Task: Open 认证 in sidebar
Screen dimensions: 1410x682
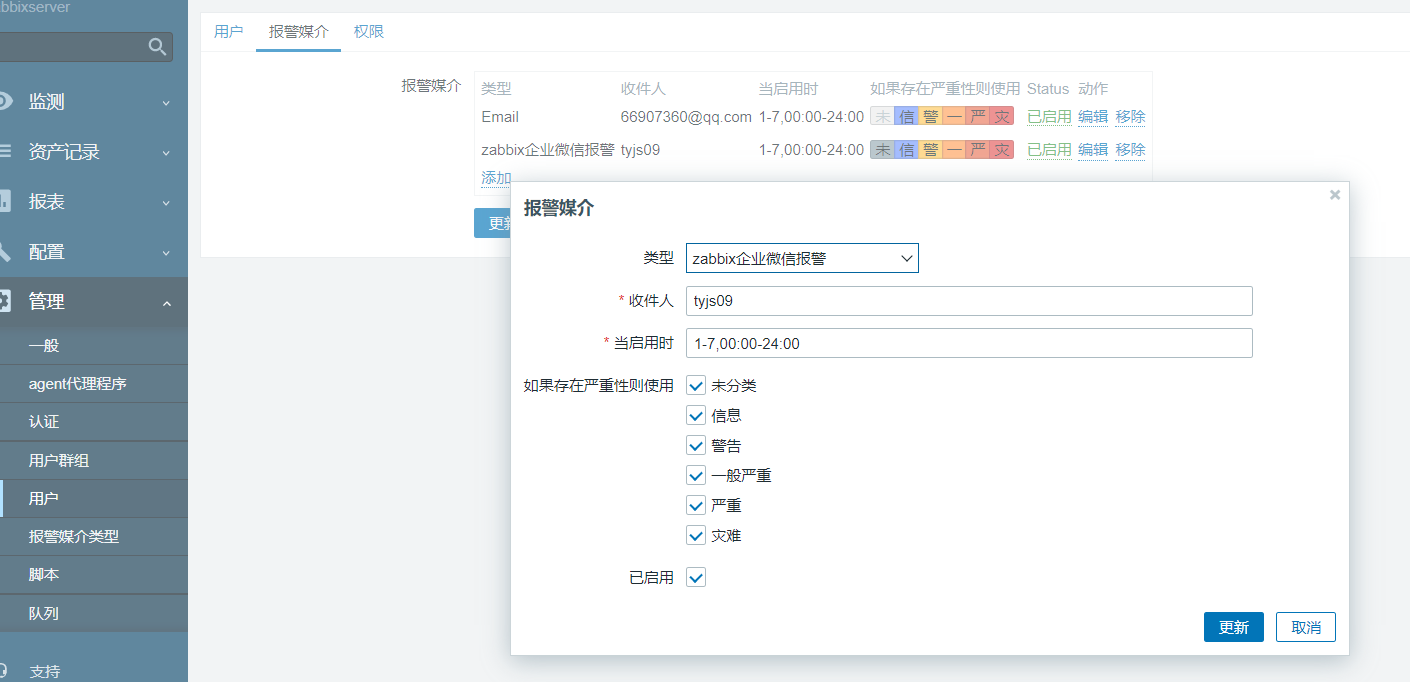Action: pos(94,422)
